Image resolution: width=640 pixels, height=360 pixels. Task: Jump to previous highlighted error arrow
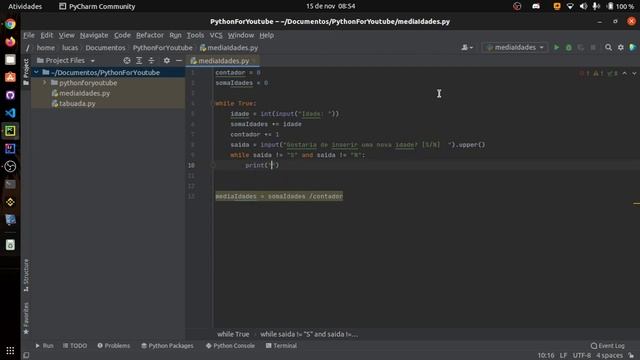coord(624,73)
